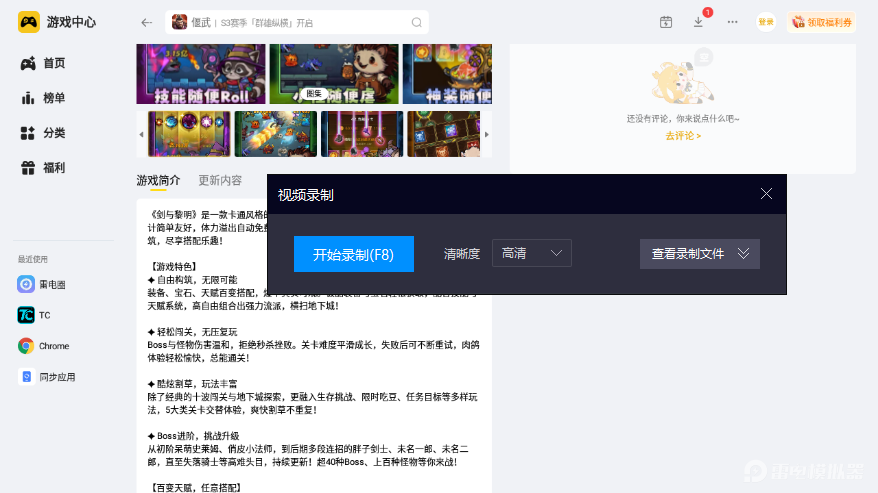Go to 榜单 rankings section

pos(43,98)
